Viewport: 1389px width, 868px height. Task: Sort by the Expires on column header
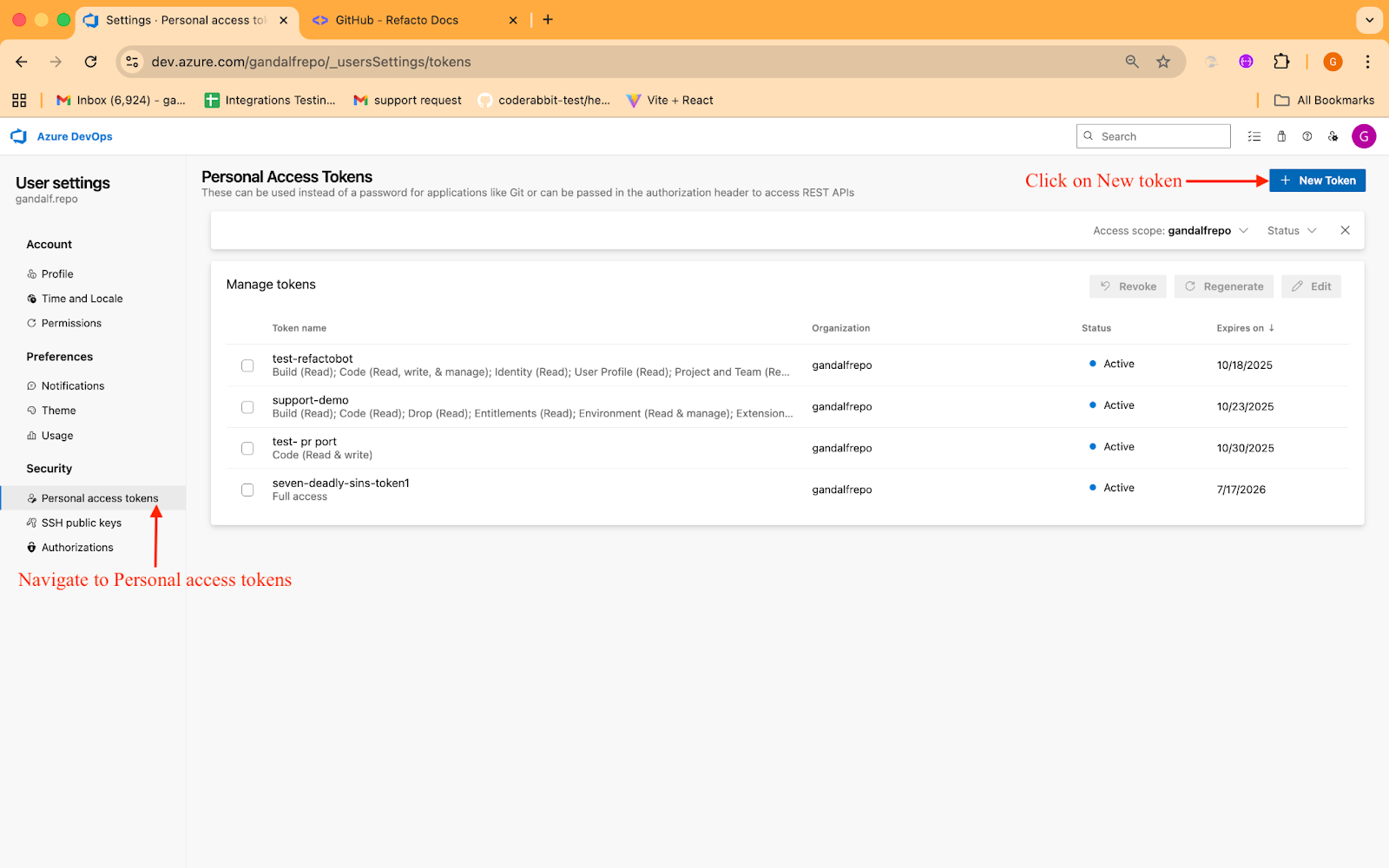pos(1245,328)
